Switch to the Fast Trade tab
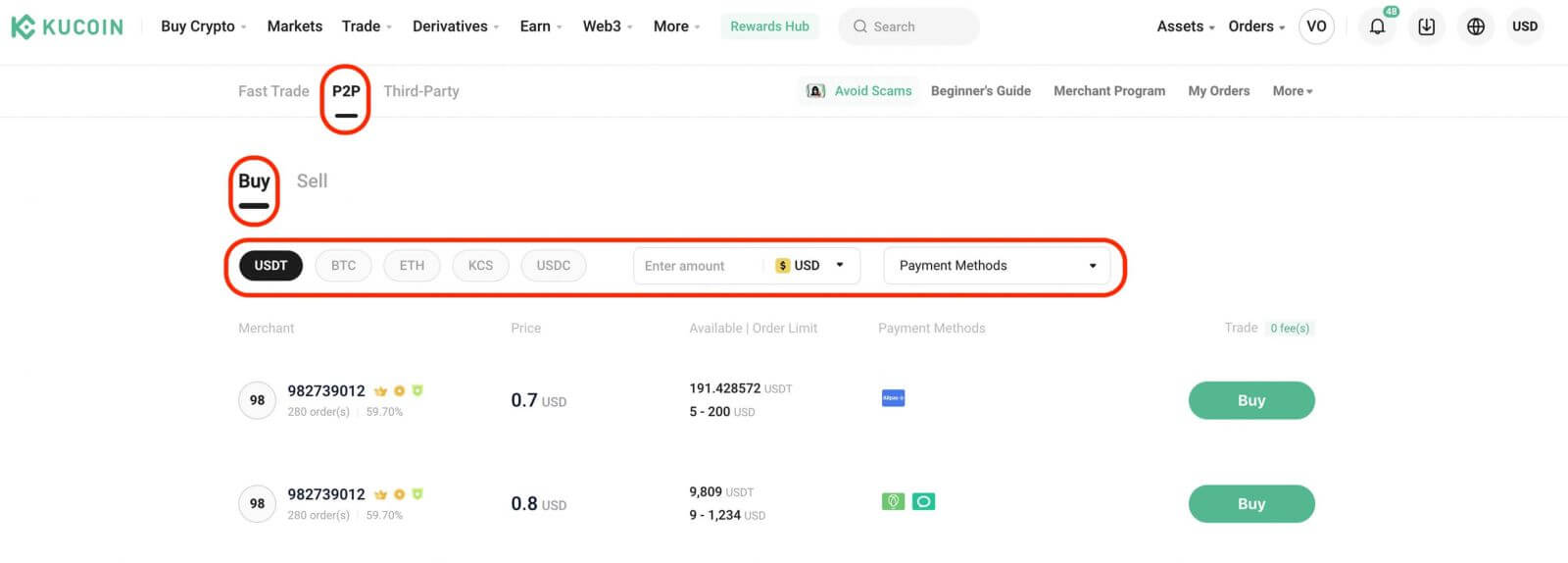This screenshot has height=563, width=1568. coord(273,91)
